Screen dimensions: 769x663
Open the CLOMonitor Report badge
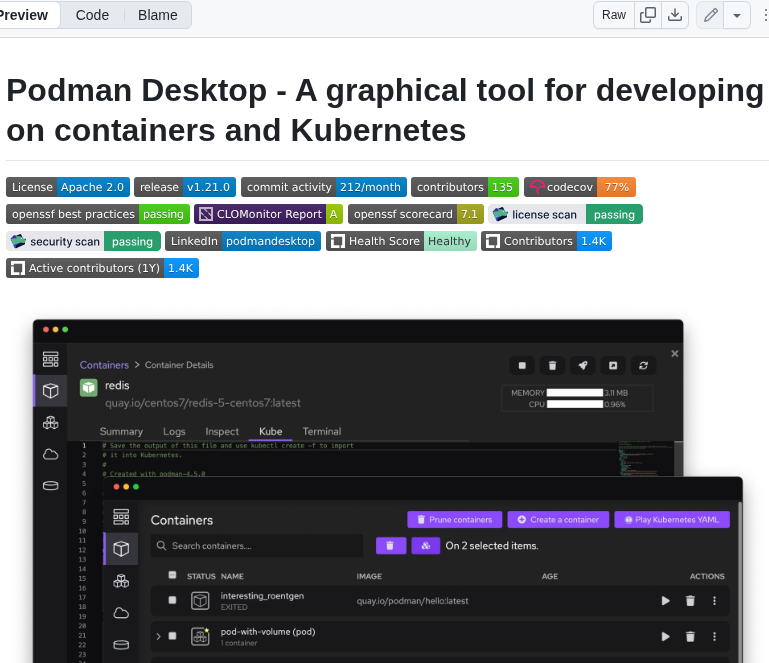click(x=268, y=214)
